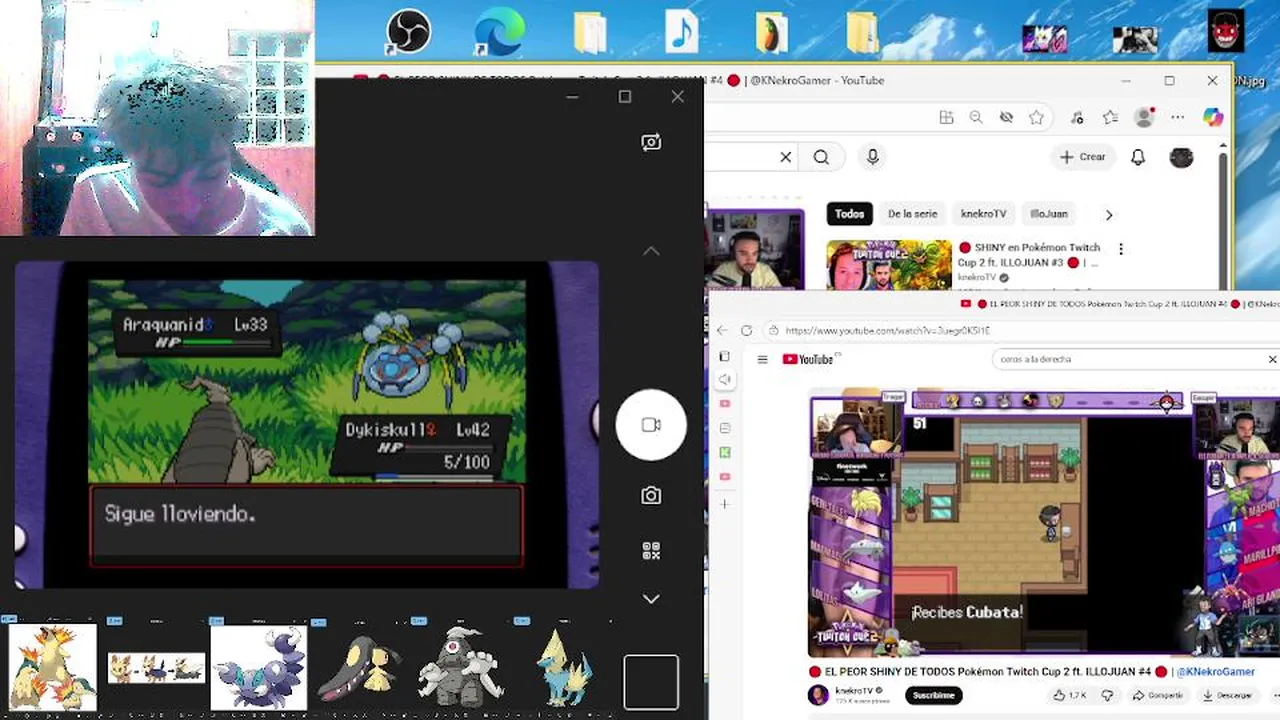The height and width of the screenshot is (720, 1280).
Task: Select the empty team slot box
Action: click(x=651, y=682)
